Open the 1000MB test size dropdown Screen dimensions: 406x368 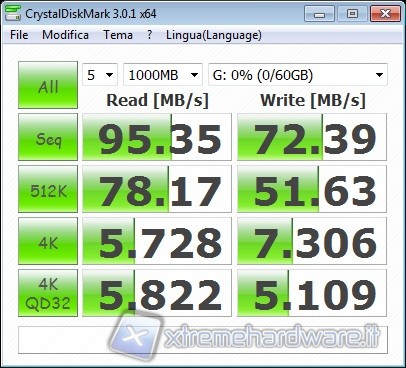tap(163, 75)
